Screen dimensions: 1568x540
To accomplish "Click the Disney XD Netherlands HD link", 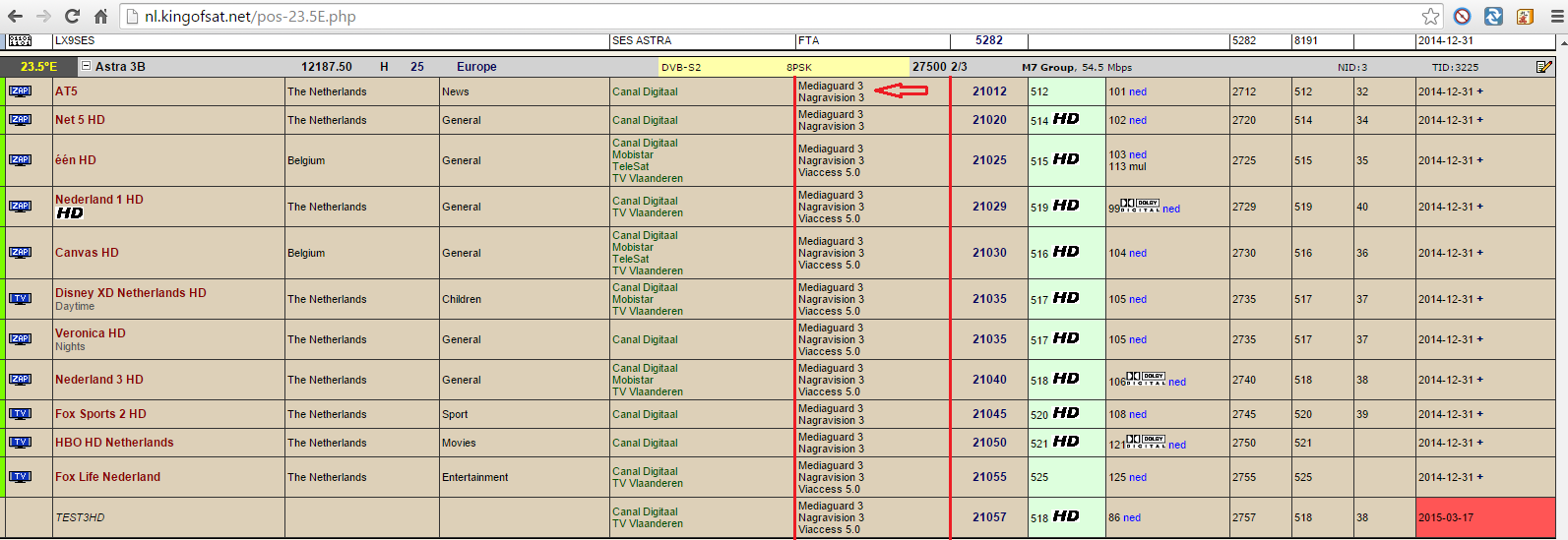I will (131, 293).
